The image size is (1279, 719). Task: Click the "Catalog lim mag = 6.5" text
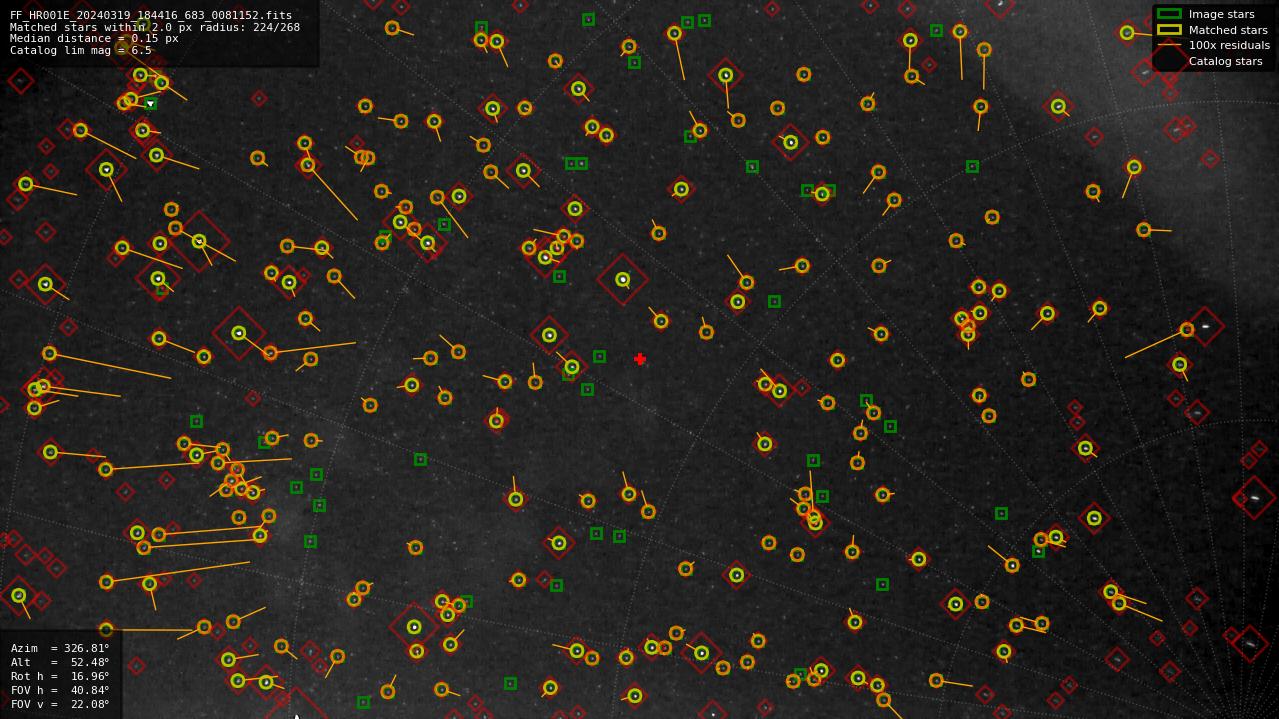click(81, 50)
